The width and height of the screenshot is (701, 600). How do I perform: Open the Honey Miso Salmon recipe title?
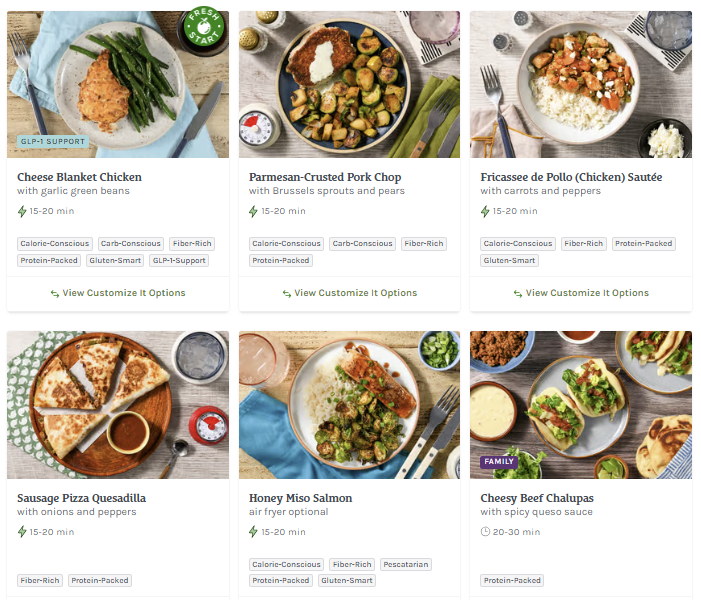(300, 498)
